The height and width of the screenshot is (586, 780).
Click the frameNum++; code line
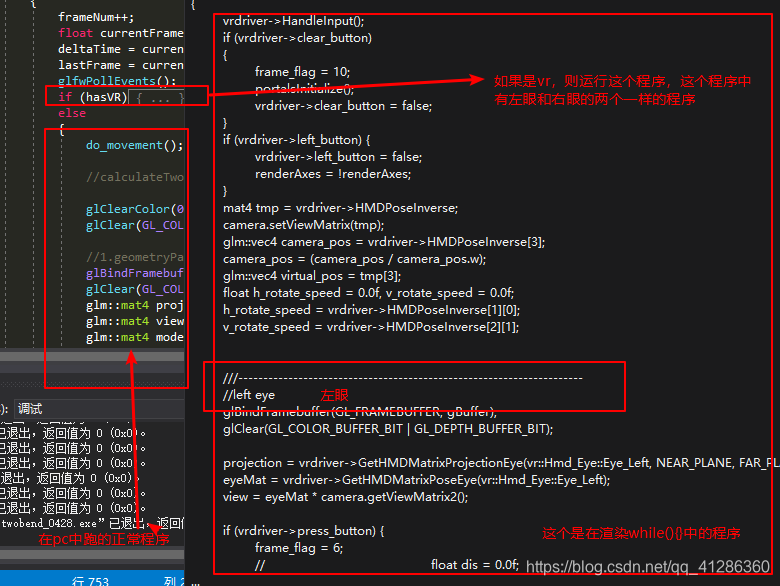[x=96, y=17]
